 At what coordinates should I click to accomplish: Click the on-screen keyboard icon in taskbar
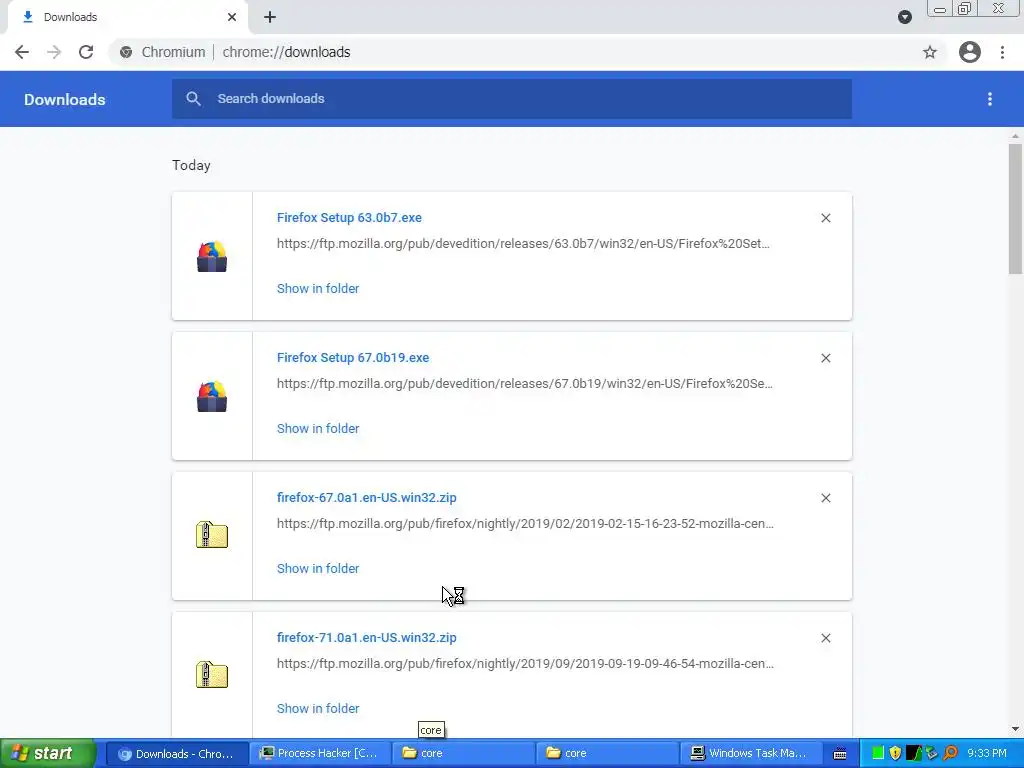tap(840, 754)
